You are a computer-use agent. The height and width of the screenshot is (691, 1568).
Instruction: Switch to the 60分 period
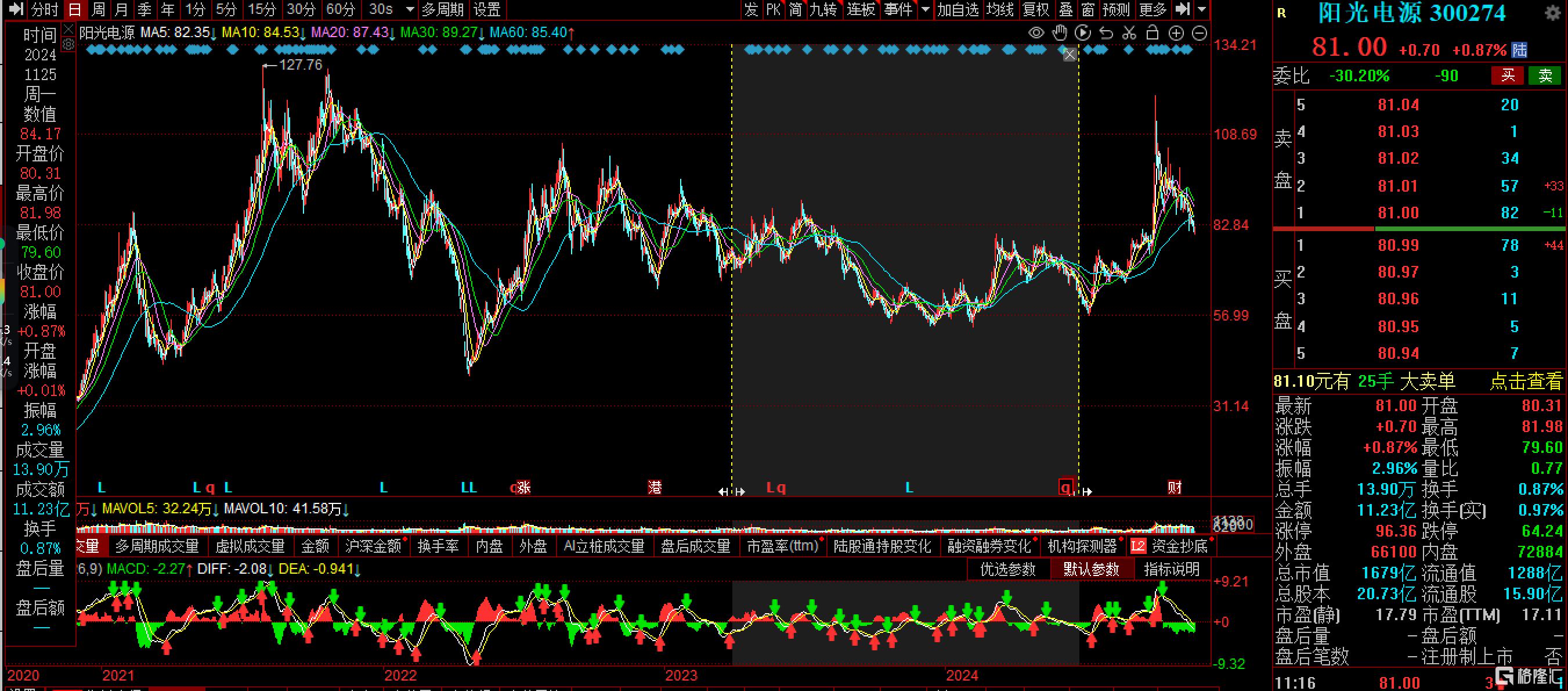(340, 9)
